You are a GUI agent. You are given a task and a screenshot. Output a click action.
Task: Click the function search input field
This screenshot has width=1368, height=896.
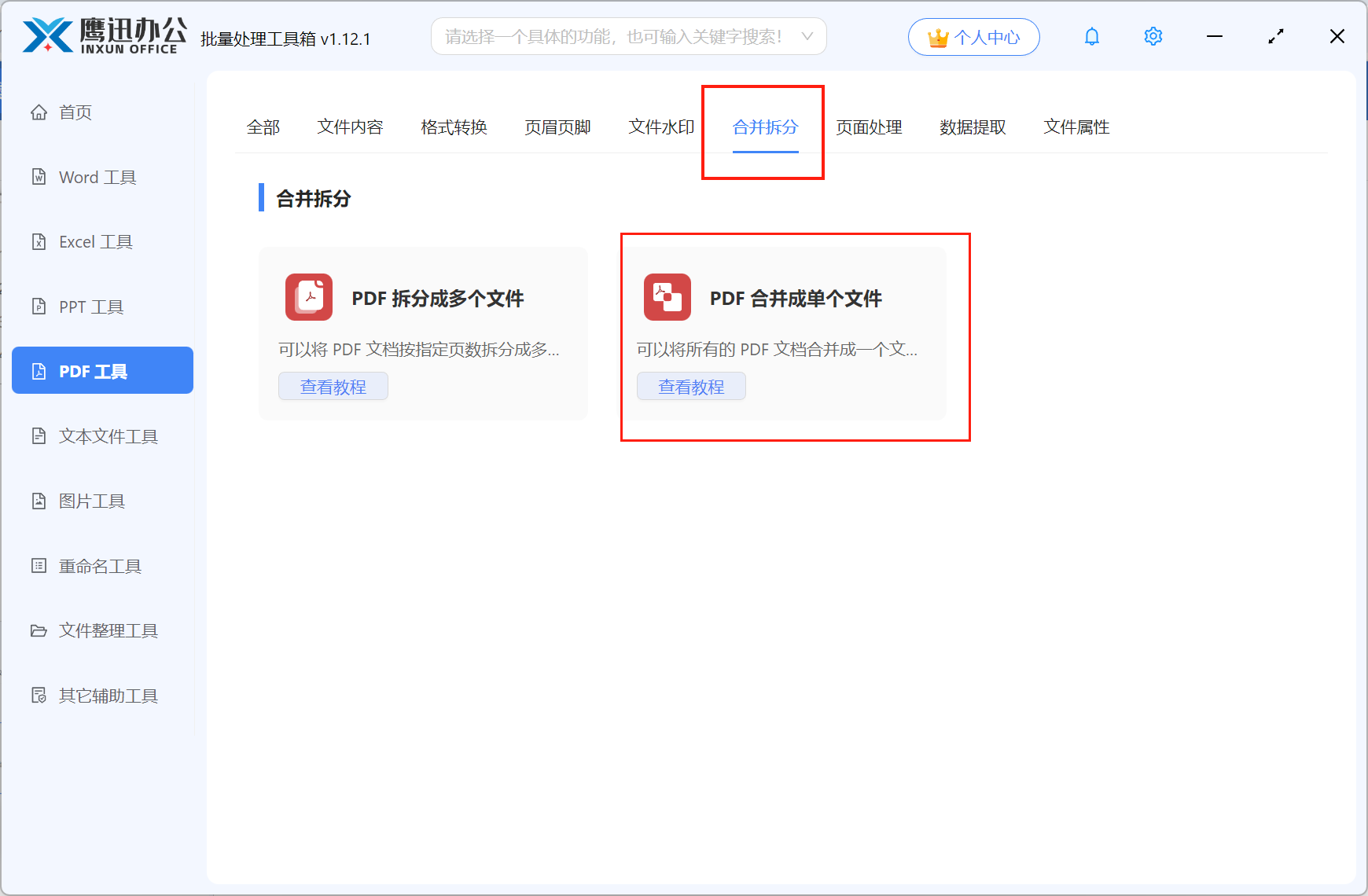613,37
